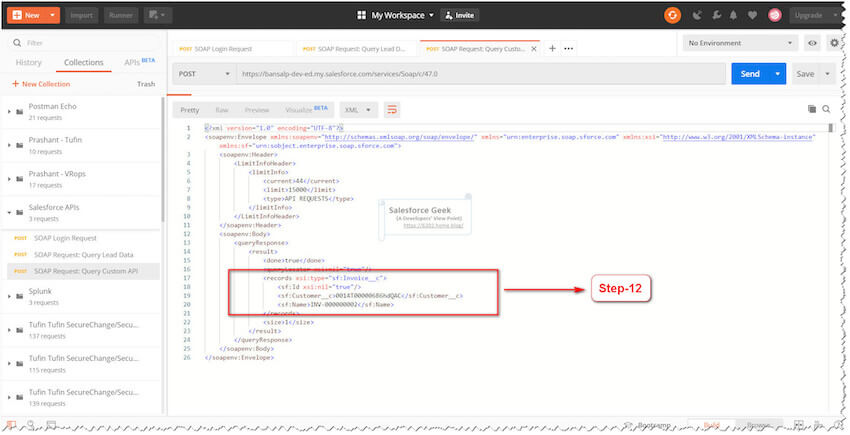The height and width of the screenshot is (435, 850).
Task: Select the Visualize BETA view
Action: click(x=306, y=110)
